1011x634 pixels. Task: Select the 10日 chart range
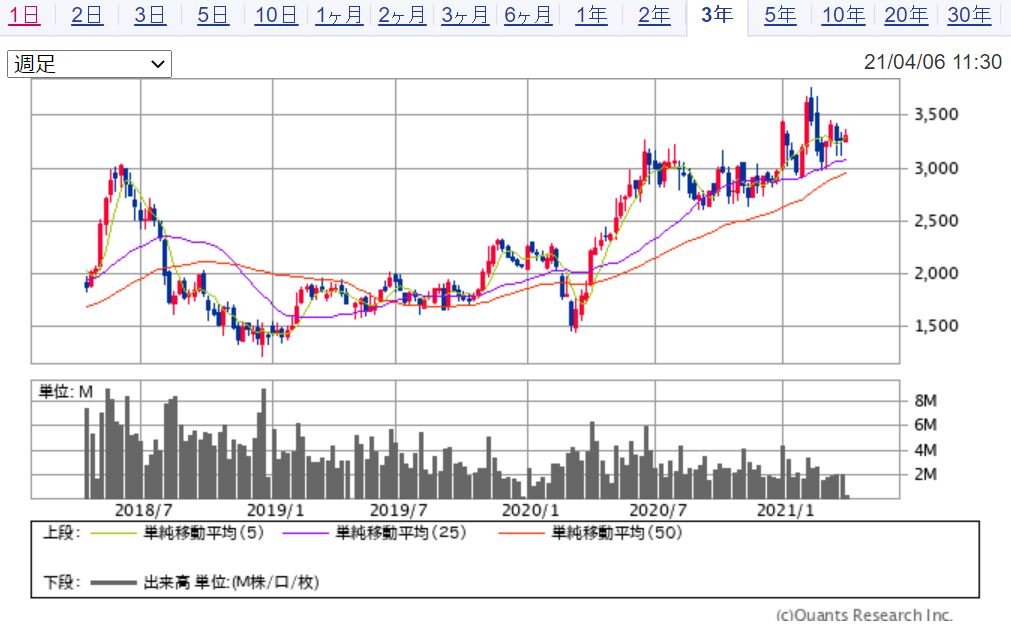click(276, 15)
